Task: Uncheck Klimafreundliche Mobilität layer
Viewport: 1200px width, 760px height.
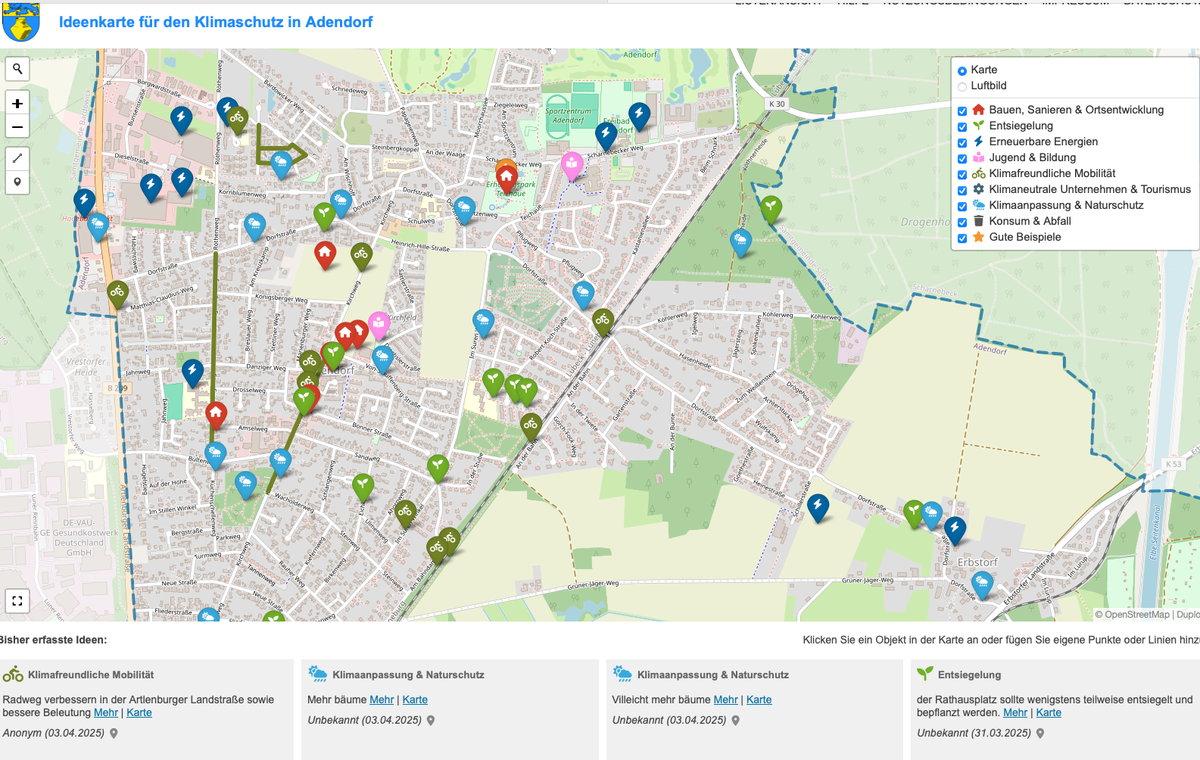Action: click(x=962, y=174)
